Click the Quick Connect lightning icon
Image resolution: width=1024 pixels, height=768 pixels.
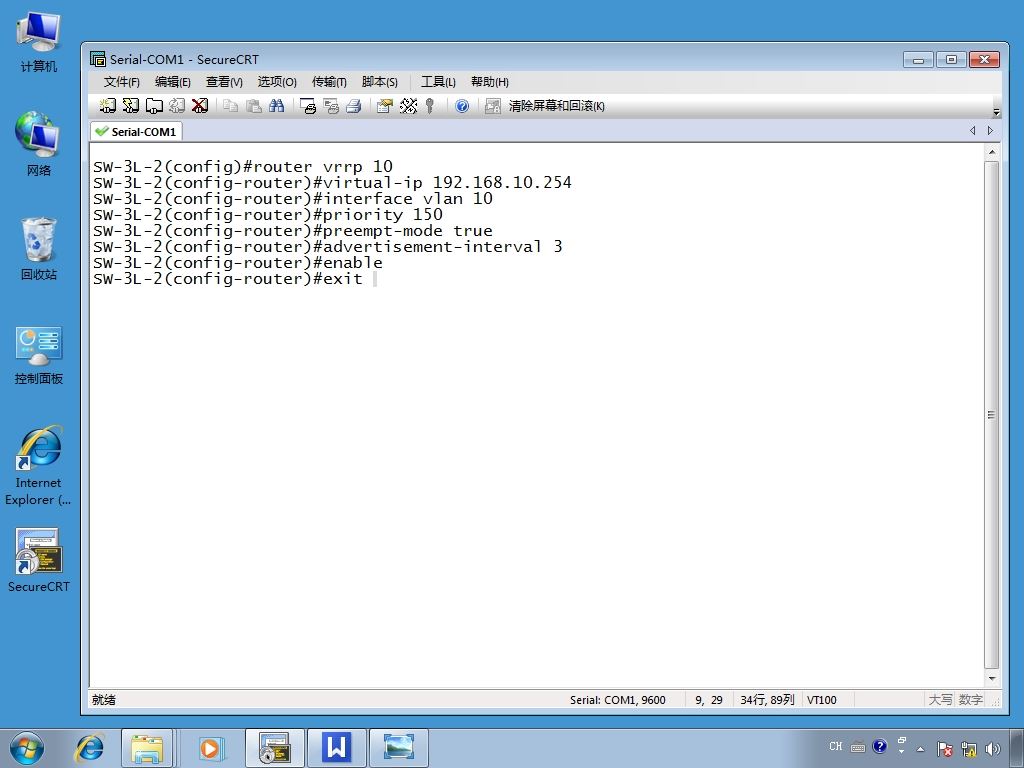131,106
